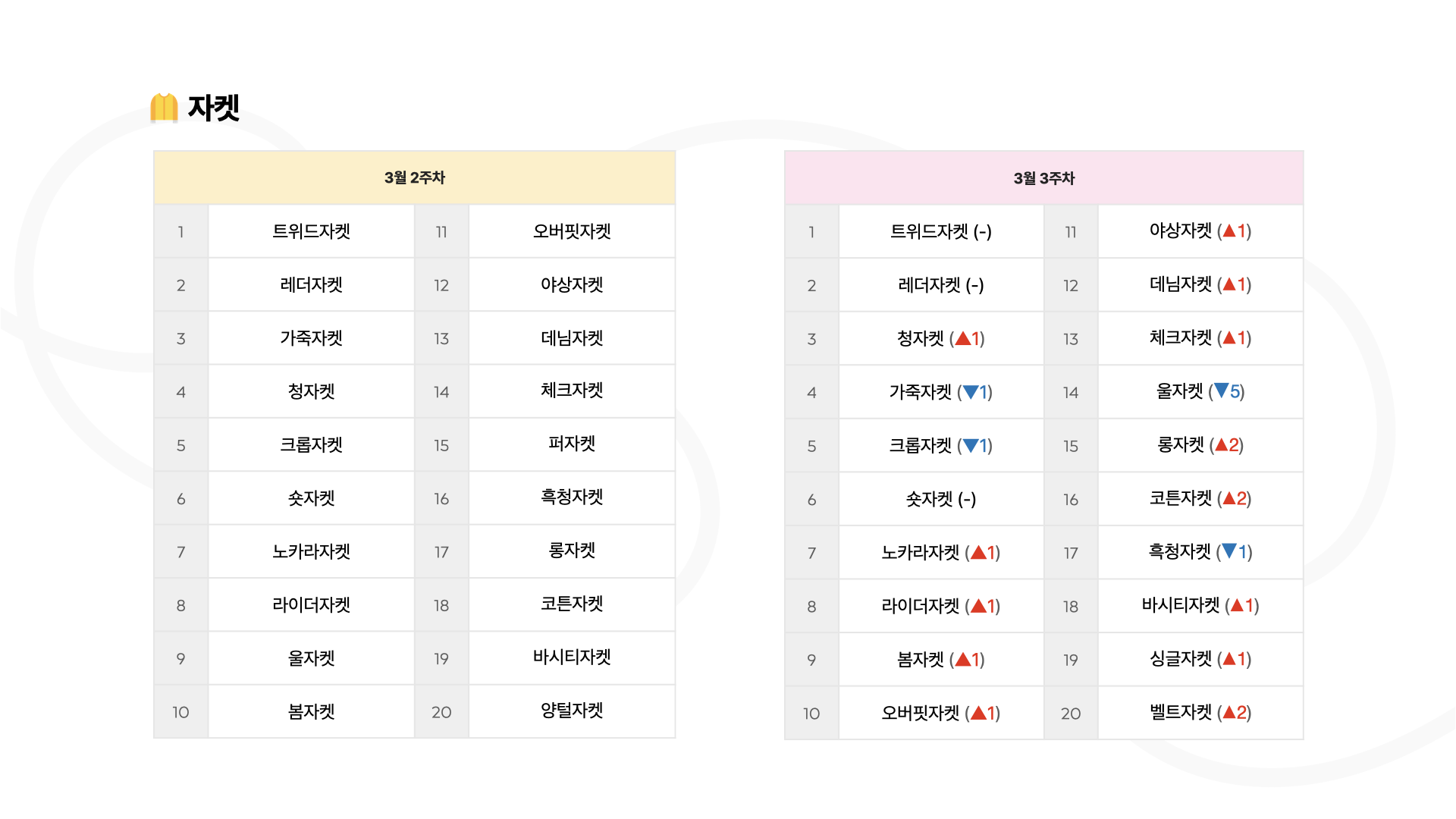Viewport: 1456px width, 819px height.
Task: Click 트위드자켓 in the 3월 2주차 table
Action: tap(312, 231)
